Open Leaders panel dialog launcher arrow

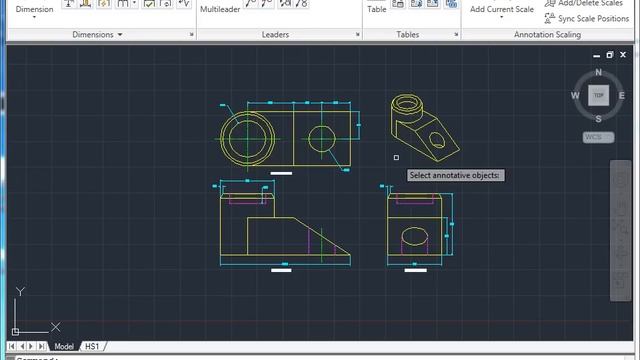point(358,35)
